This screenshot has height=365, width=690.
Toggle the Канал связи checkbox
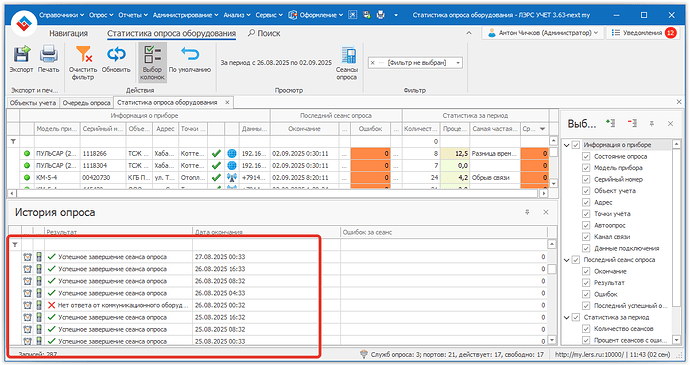click(x=586, y=237)
